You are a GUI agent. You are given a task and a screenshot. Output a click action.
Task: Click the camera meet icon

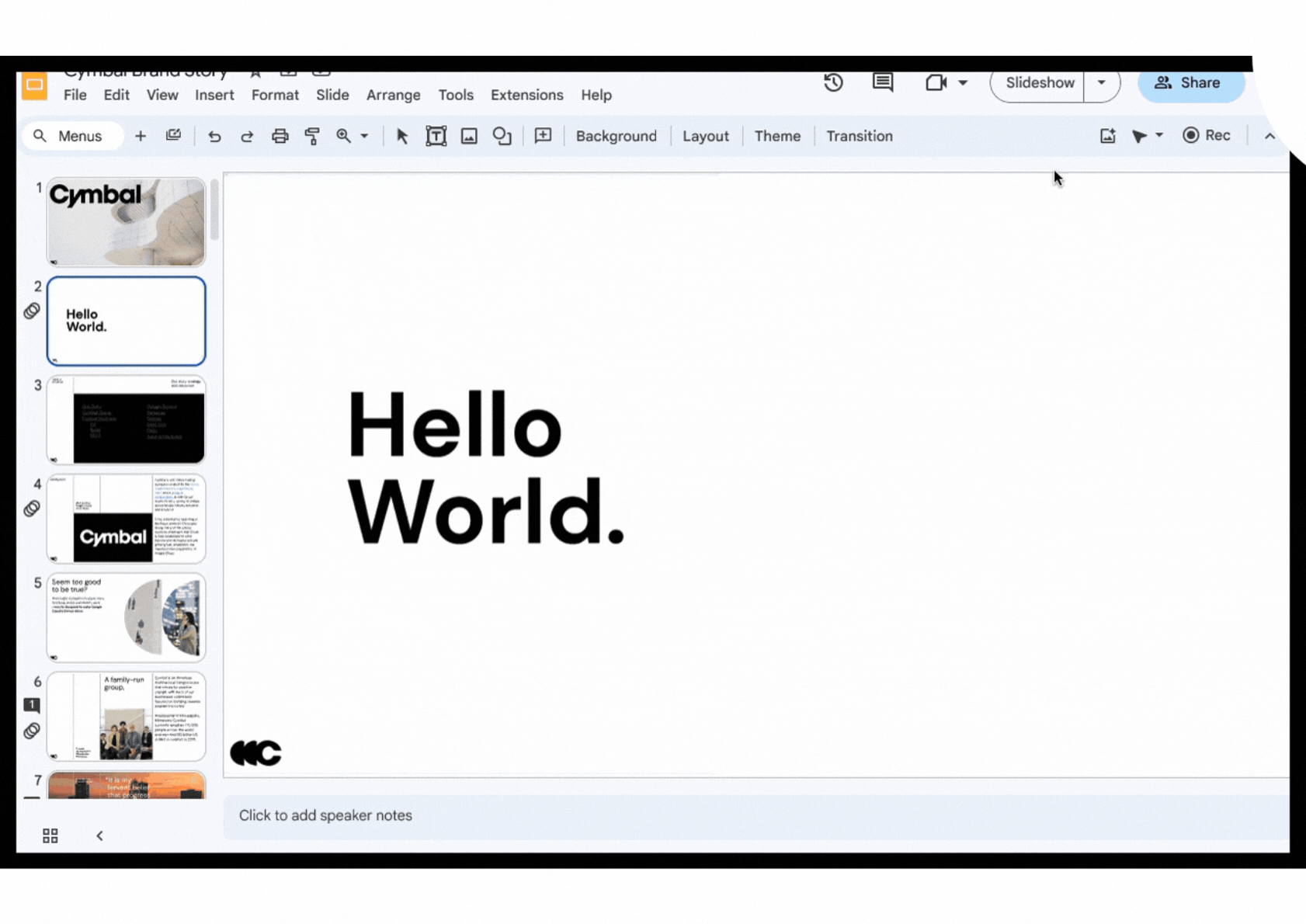(936, 82)
